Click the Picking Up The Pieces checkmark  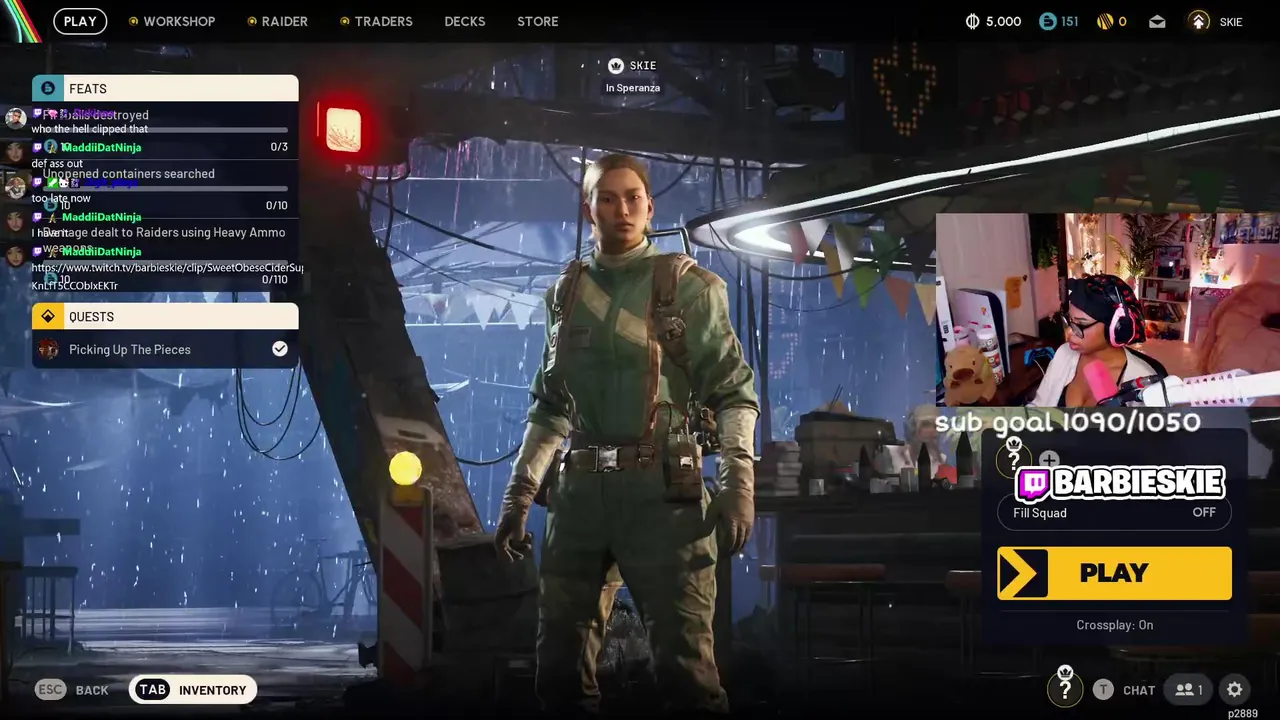click(280, 348)
